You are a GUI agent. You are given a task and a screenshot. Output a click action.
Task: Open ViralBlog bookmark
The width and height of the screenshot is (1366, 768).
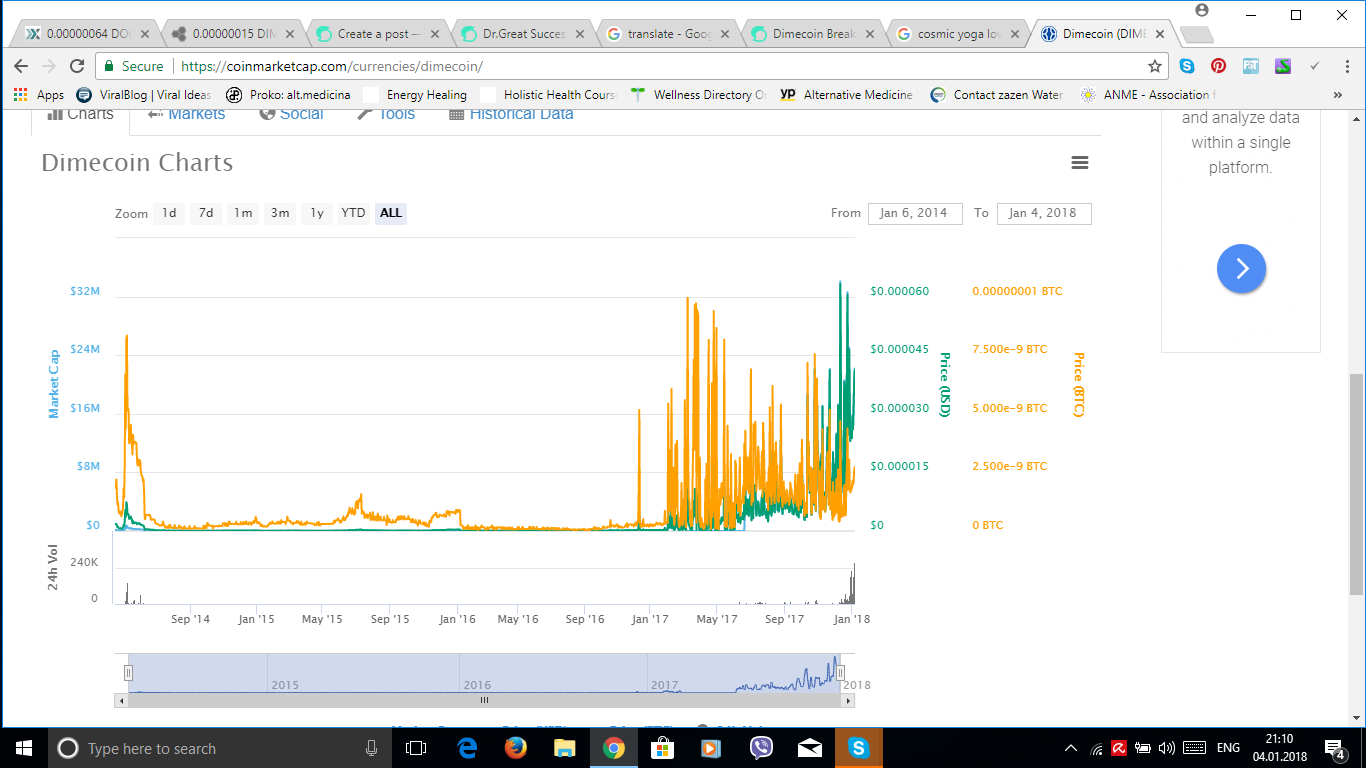pos(144,95)
